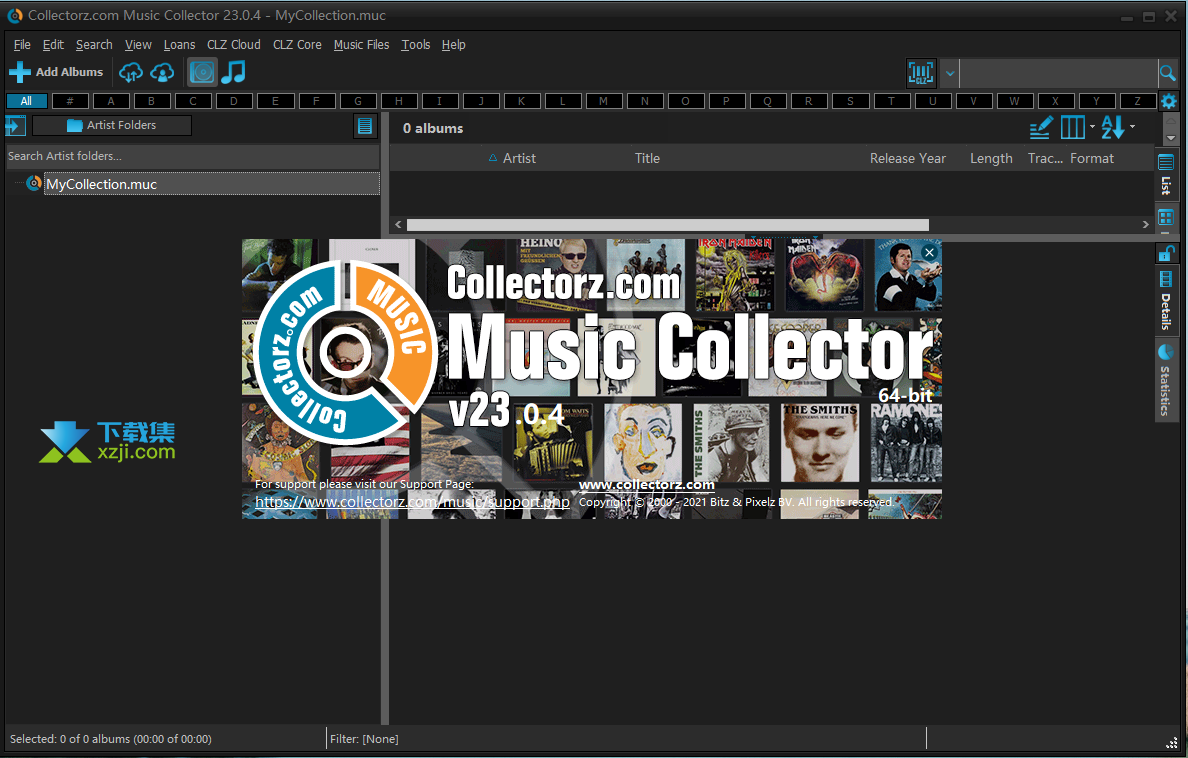1188x758 pixels.
Task: Click the edit list pencil icon
Action: tap(1041, 127)
